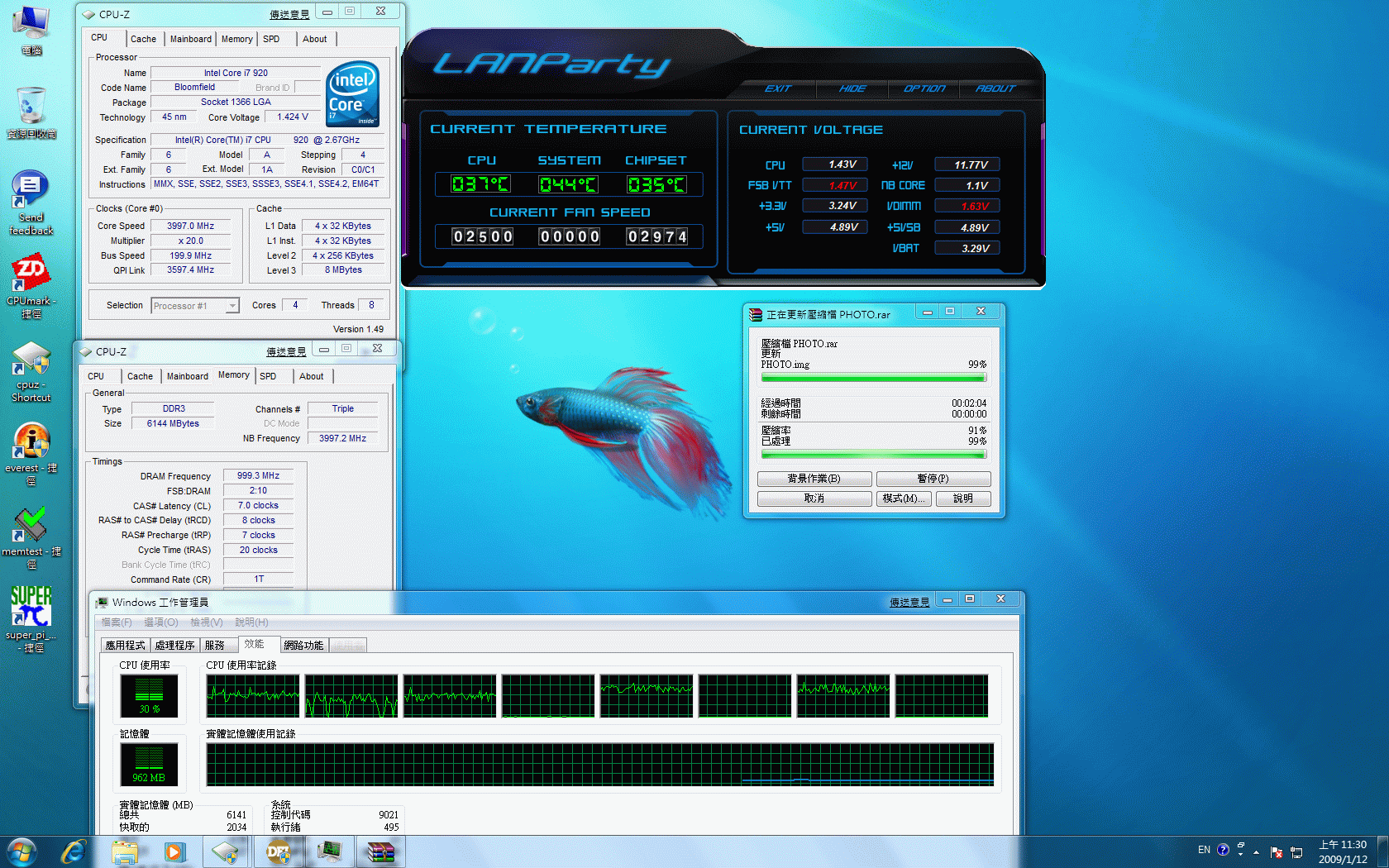1389x868 pixels.
Task: Open the Windows Start orb
Action: click(x=22, y=851)
